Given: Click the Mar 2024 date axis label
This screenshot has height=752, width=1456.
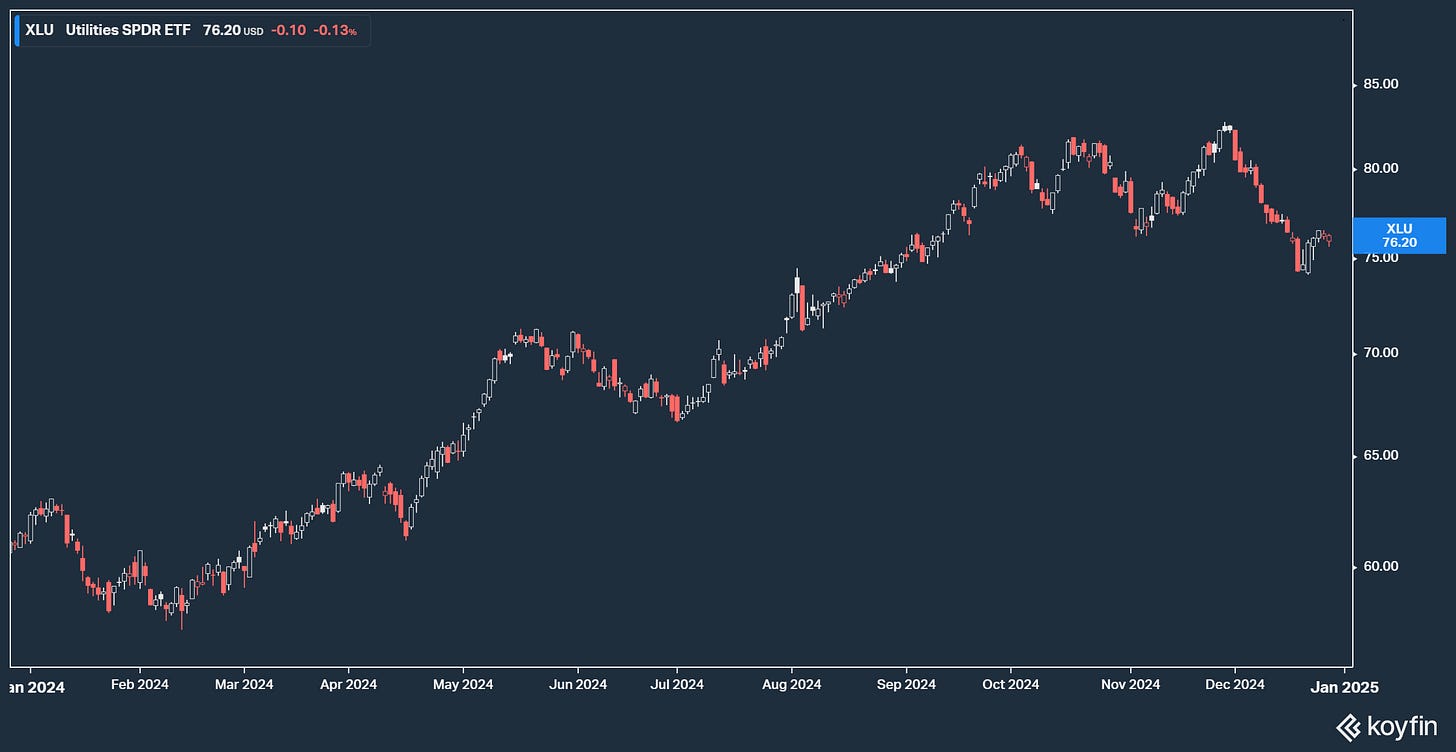Looking at the screenshot, I should tap(244, 685).
